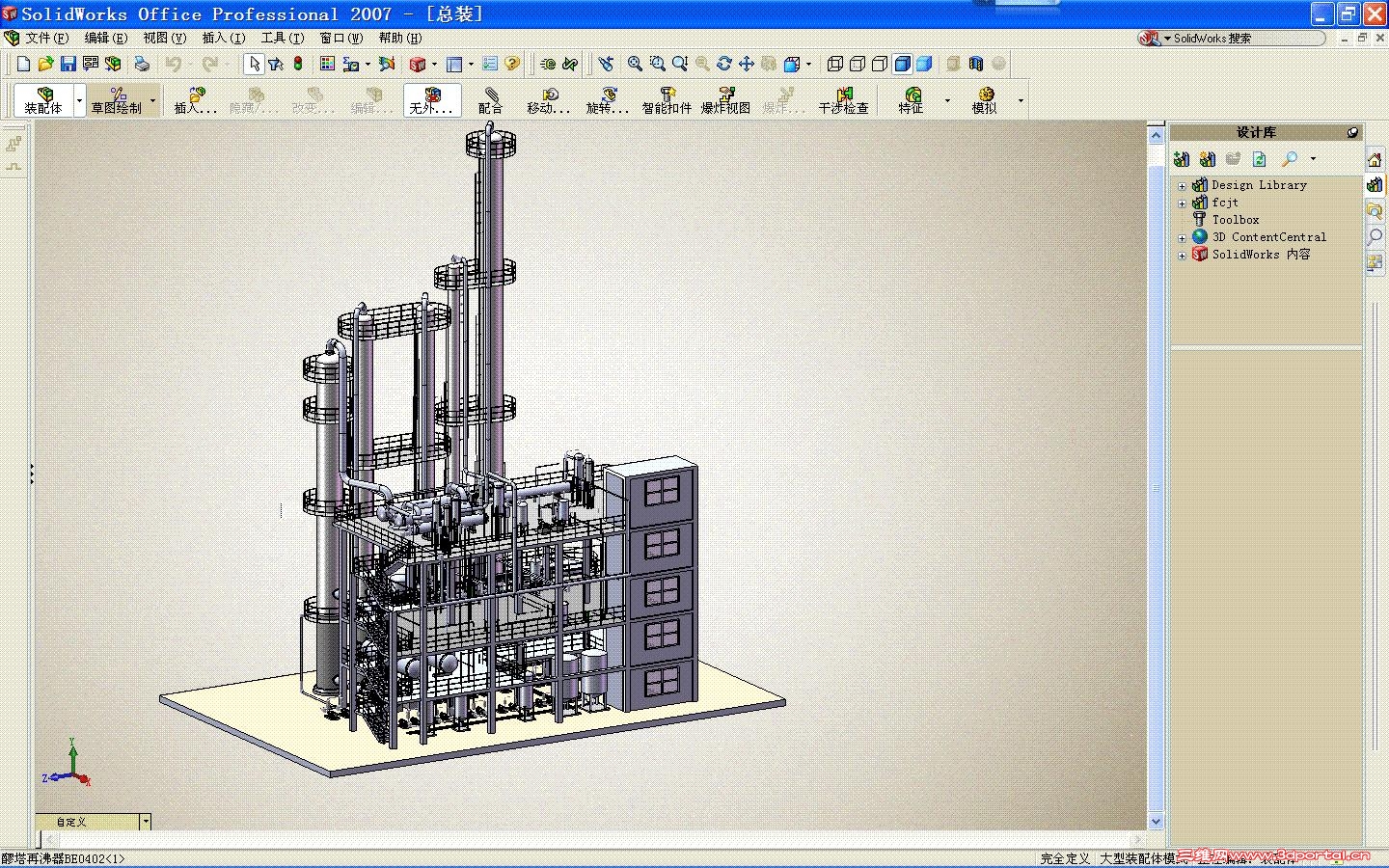Expand the 3D ContentCentral tree node
The image size is (1389, 868).
(1182, 237)
